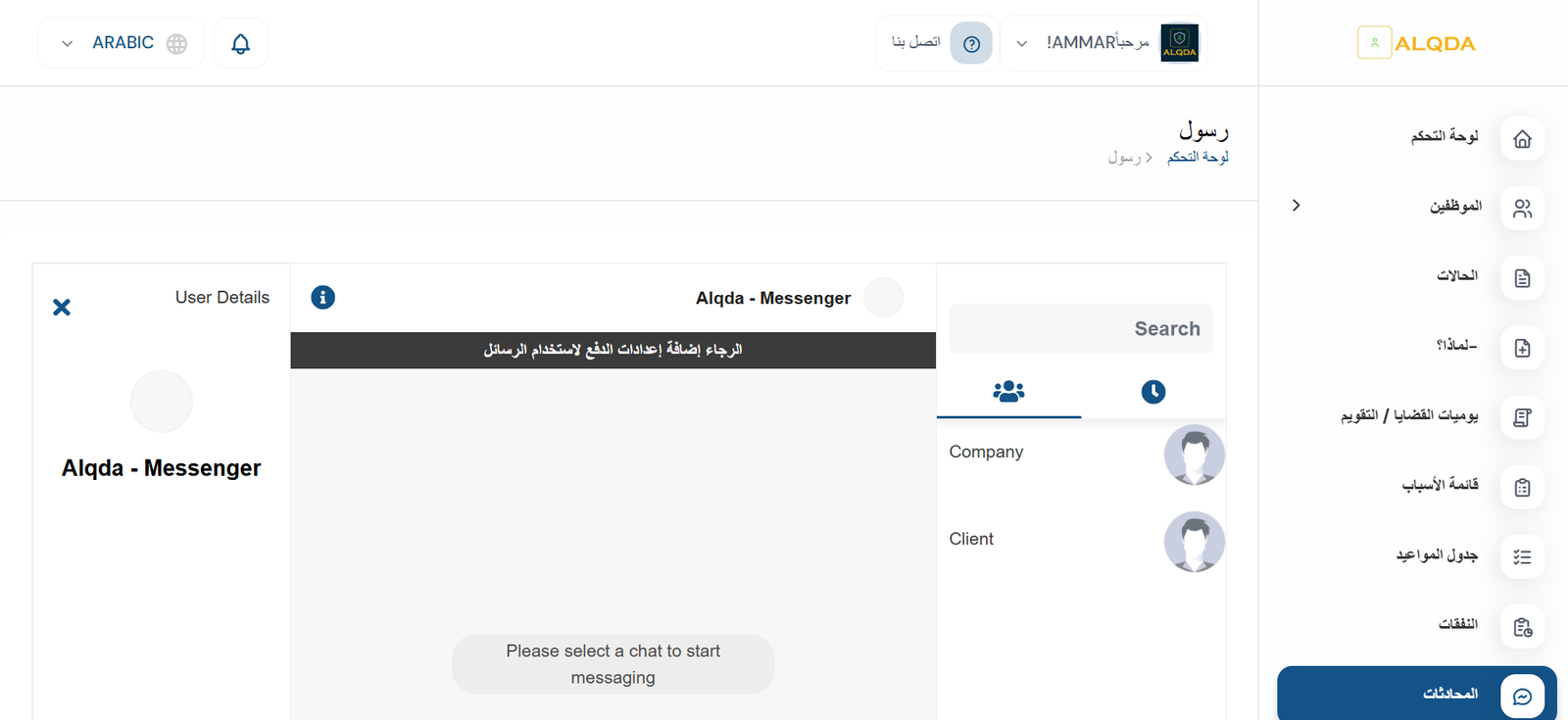This screenshot has height=720, width=1568.
Task: Expand the employees submenu chevron
Action: pyautogui.click(x=1296, y=206)
